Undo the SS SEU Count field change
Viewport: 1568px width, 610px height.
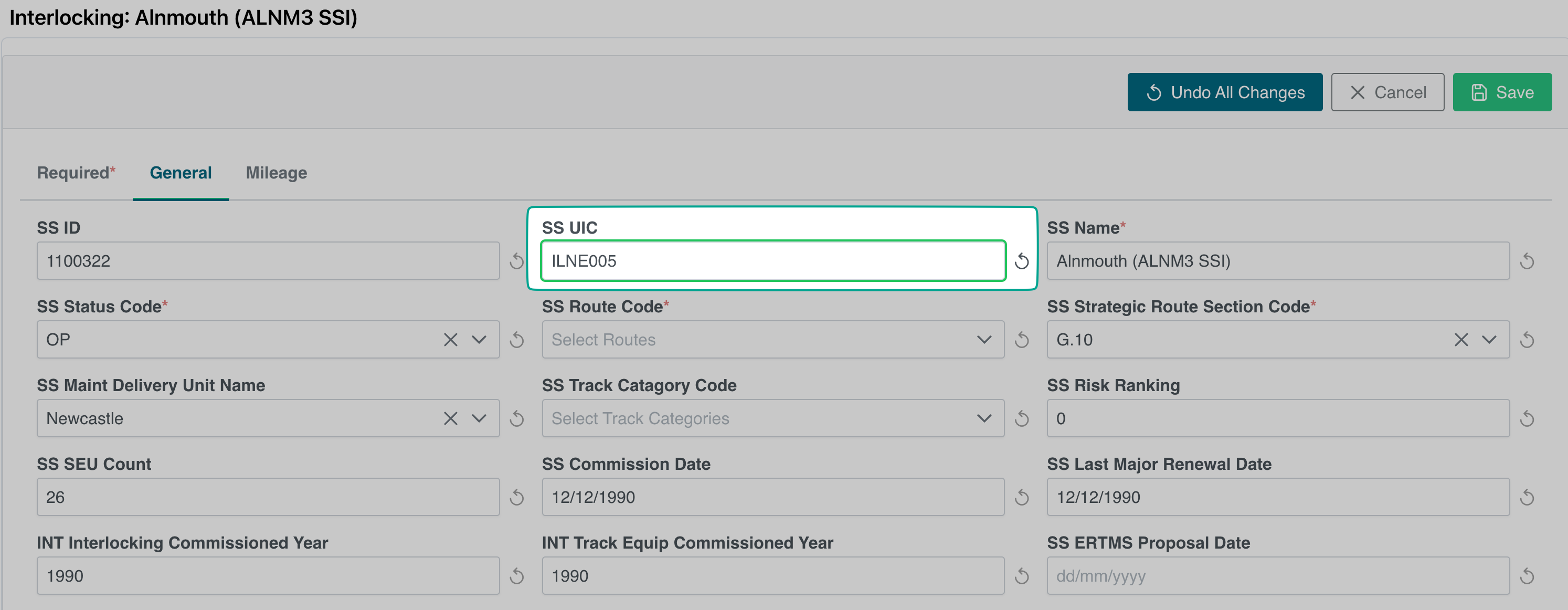[x=517, y=497]
